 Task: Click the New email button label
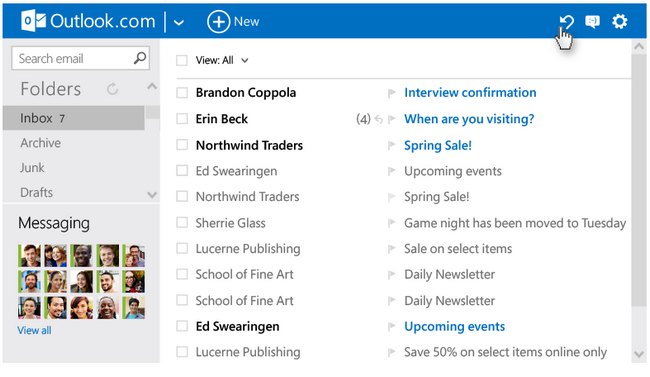pyautogui.click(x=246, y=22)
